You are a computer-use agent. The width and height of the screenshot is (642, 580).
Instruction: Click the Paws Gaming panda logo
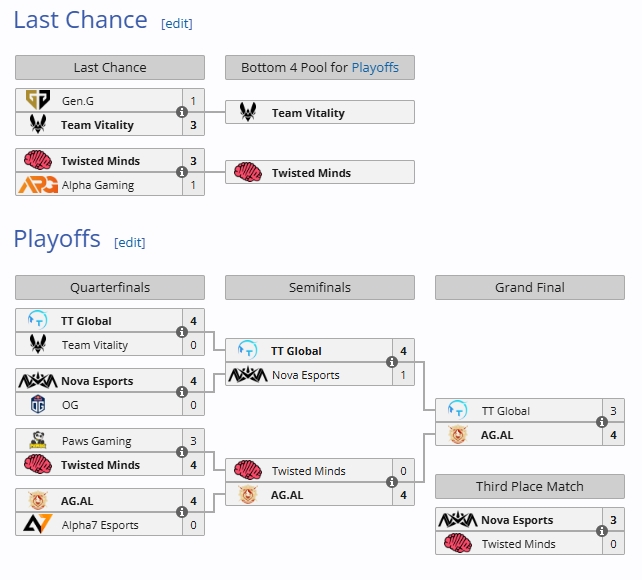tap(38, 440)
